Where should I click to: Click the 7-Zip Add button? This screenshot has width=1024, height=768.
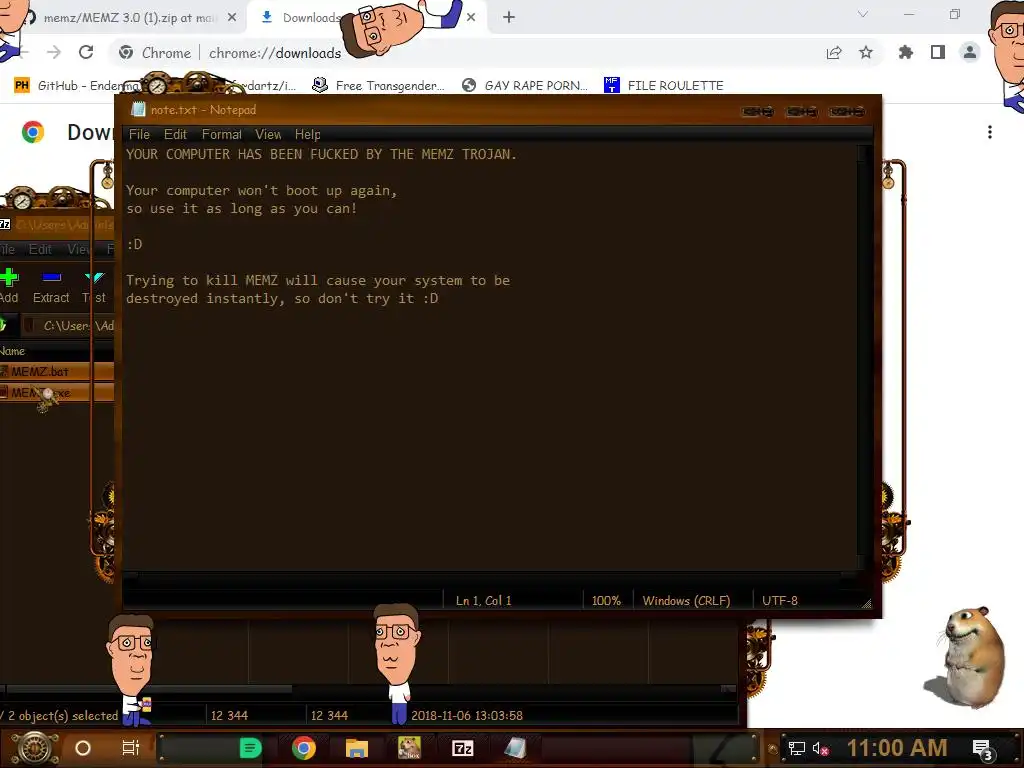[9, 285]
